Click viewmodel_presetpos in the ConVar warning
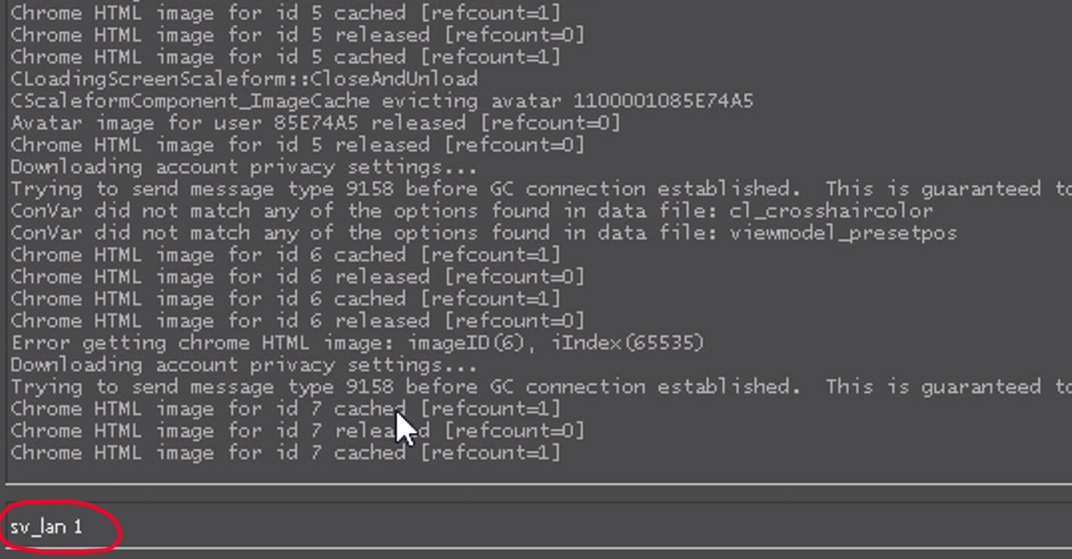The width and height of the screenshot is (1072, 559). 841,233
